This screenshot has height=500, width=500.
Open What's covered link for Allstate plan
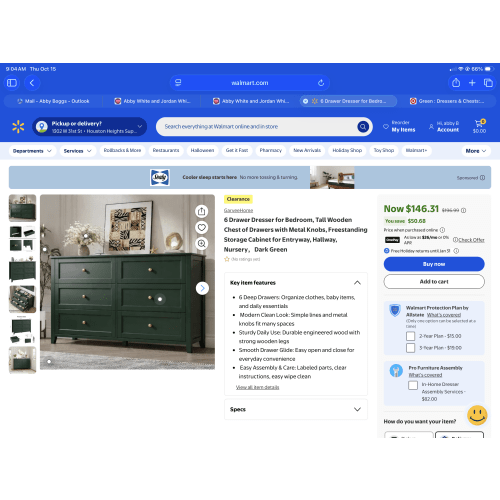click(x=444, y=315)
